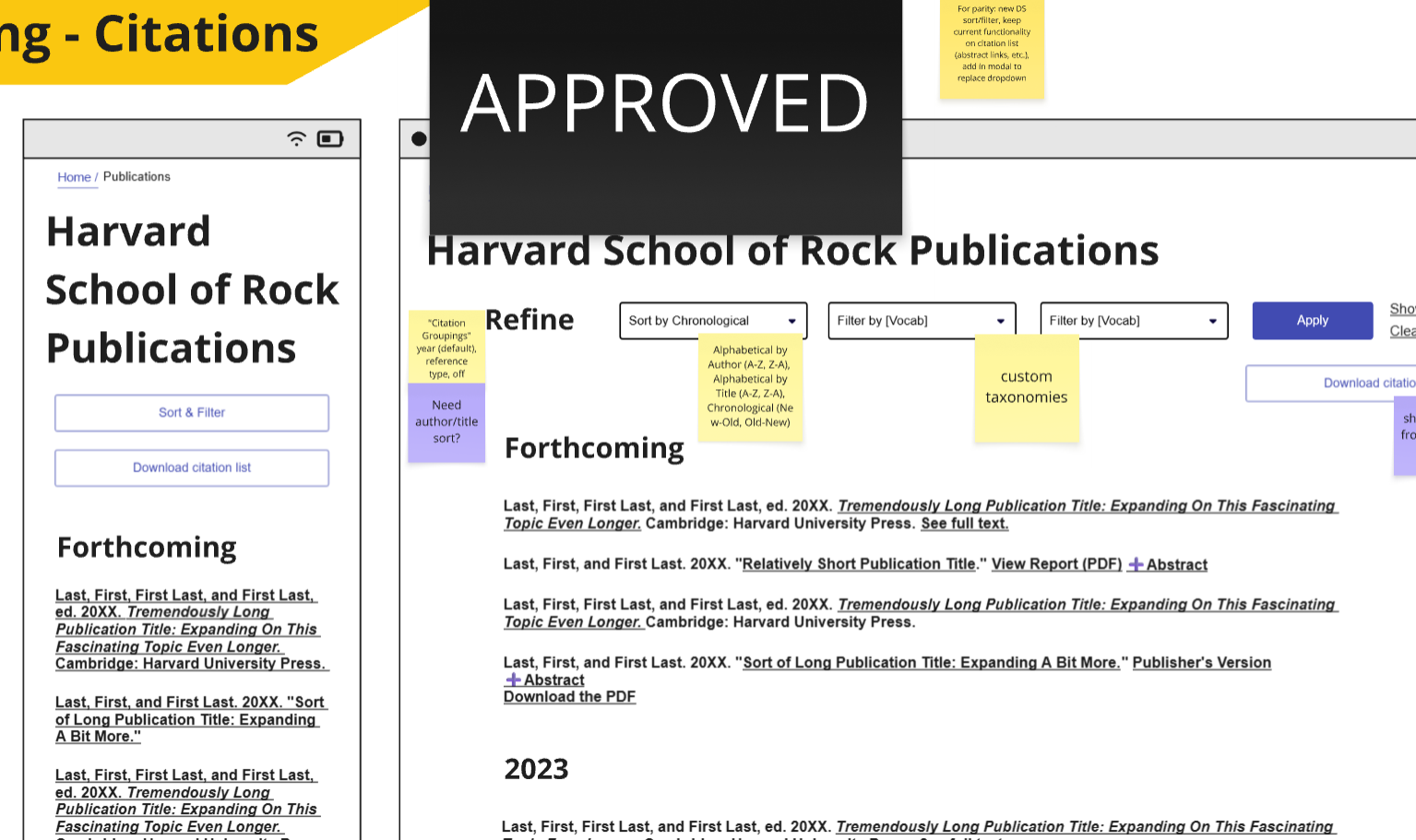Open first mobile citation Tremendously Long Publication
This screenshot has height=840, width=1416.
(191, 630)
